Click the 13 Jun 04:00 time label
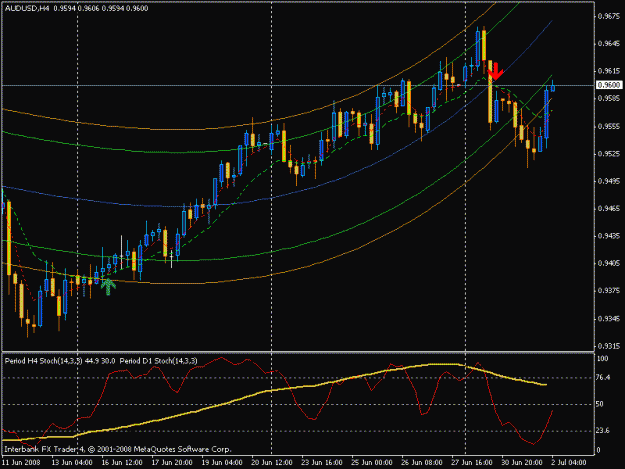 (72, 462)
